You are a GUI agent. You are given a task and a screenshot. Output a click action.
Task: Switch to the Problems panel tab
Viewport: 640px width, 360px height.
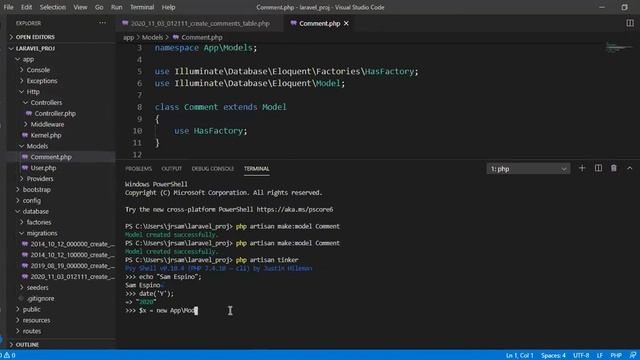tap(138, 169)
